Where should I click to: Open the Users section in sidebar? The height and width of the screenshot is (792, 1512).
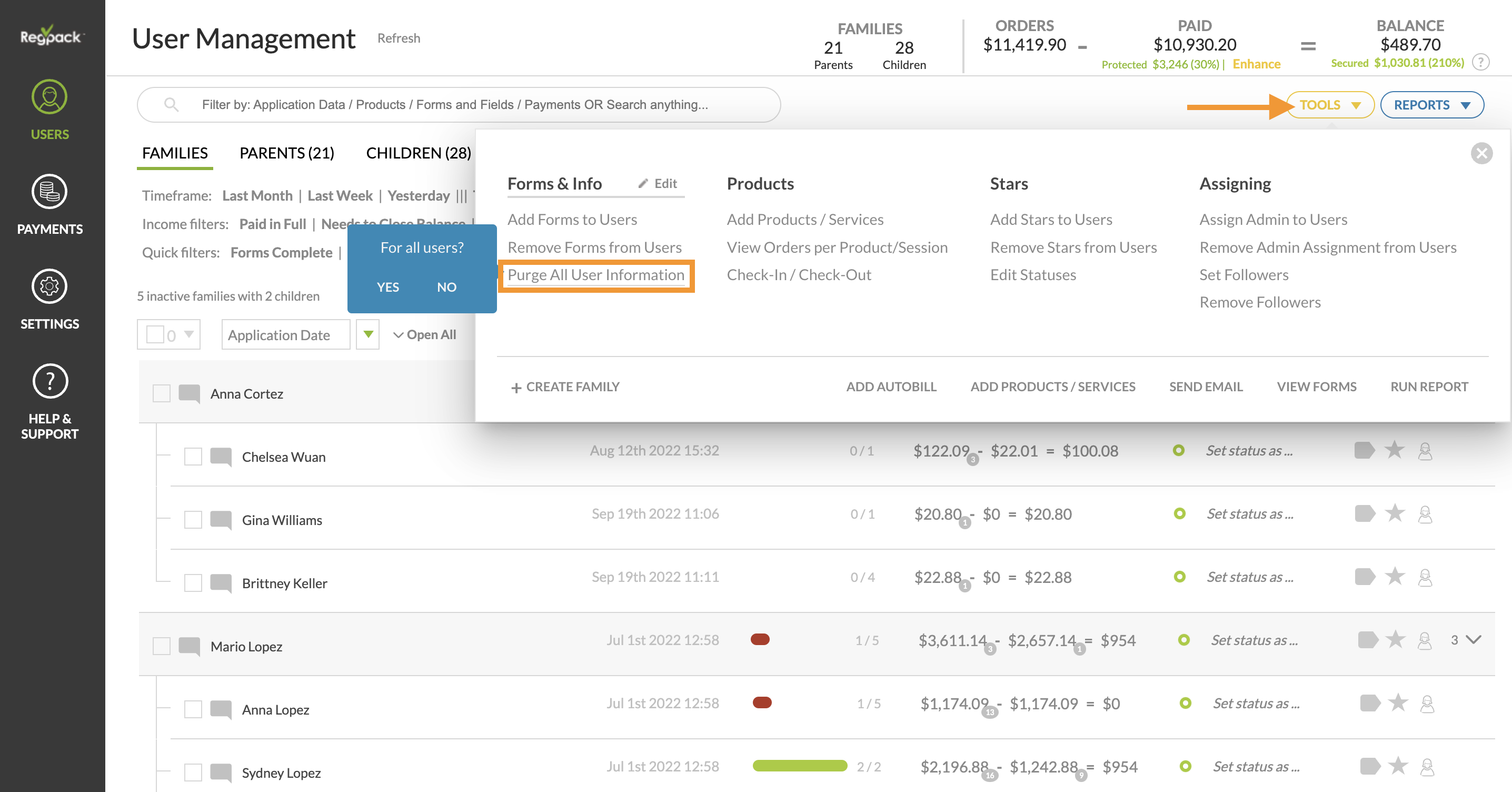[x=50, y=110]
